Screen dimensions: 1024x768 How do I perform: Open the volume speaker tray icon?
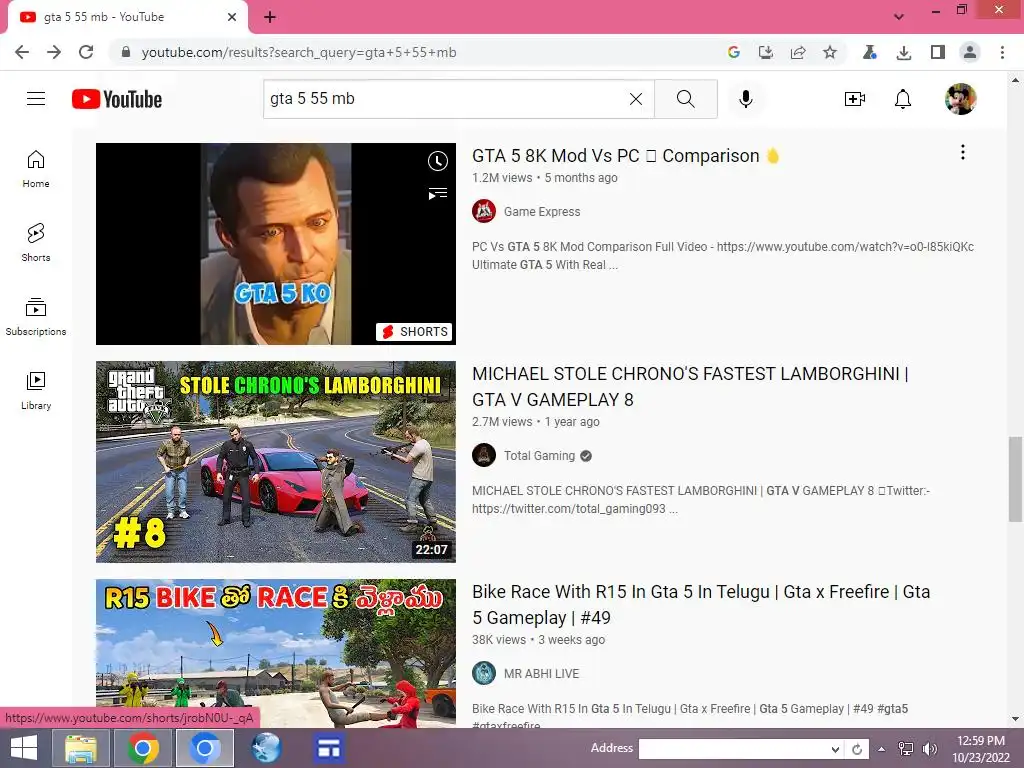point(929,749)
